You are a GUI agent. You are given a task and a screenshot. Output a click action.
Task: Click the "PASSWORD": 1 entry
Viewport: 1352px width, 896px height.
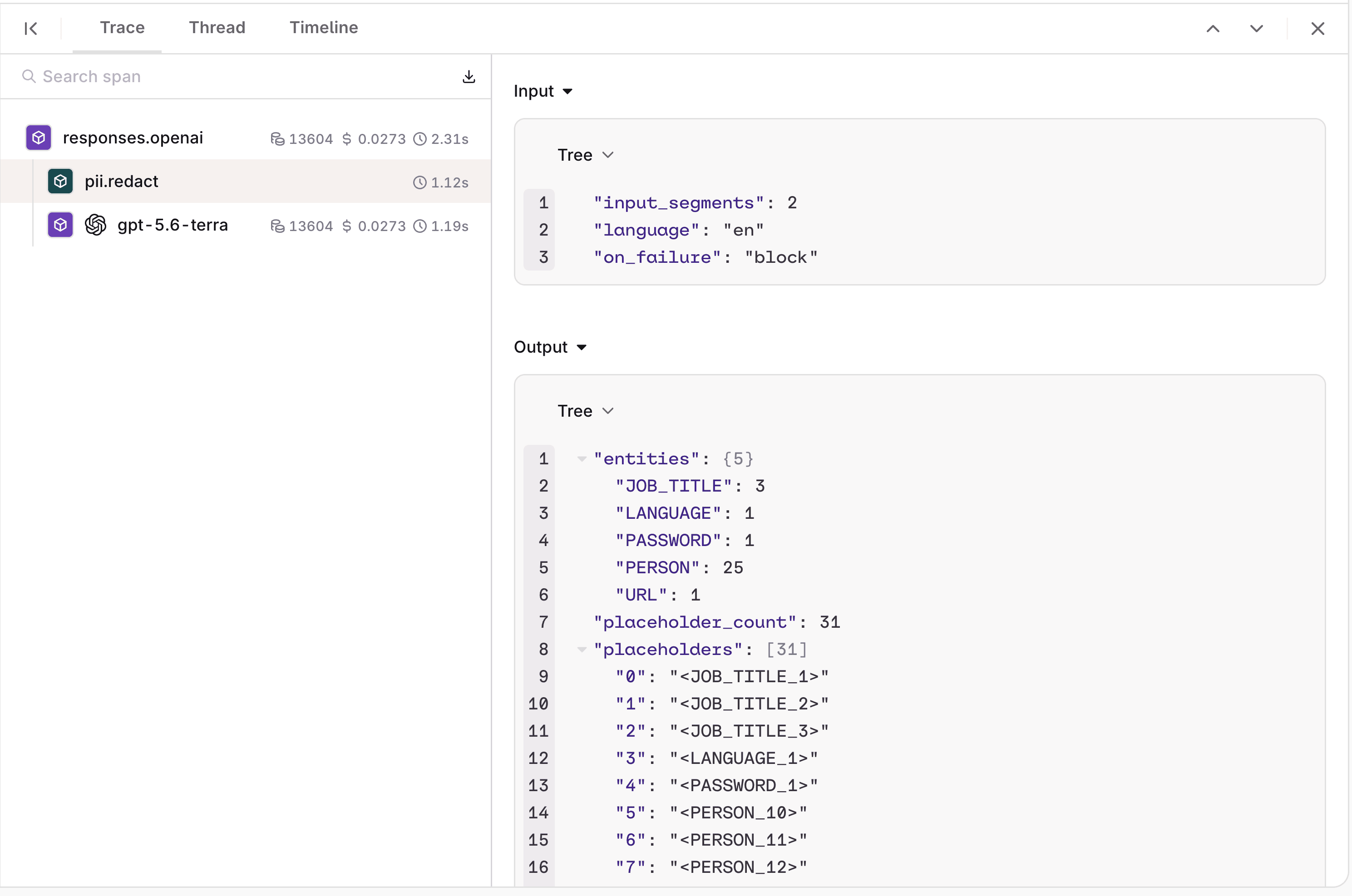coord(685,541)
